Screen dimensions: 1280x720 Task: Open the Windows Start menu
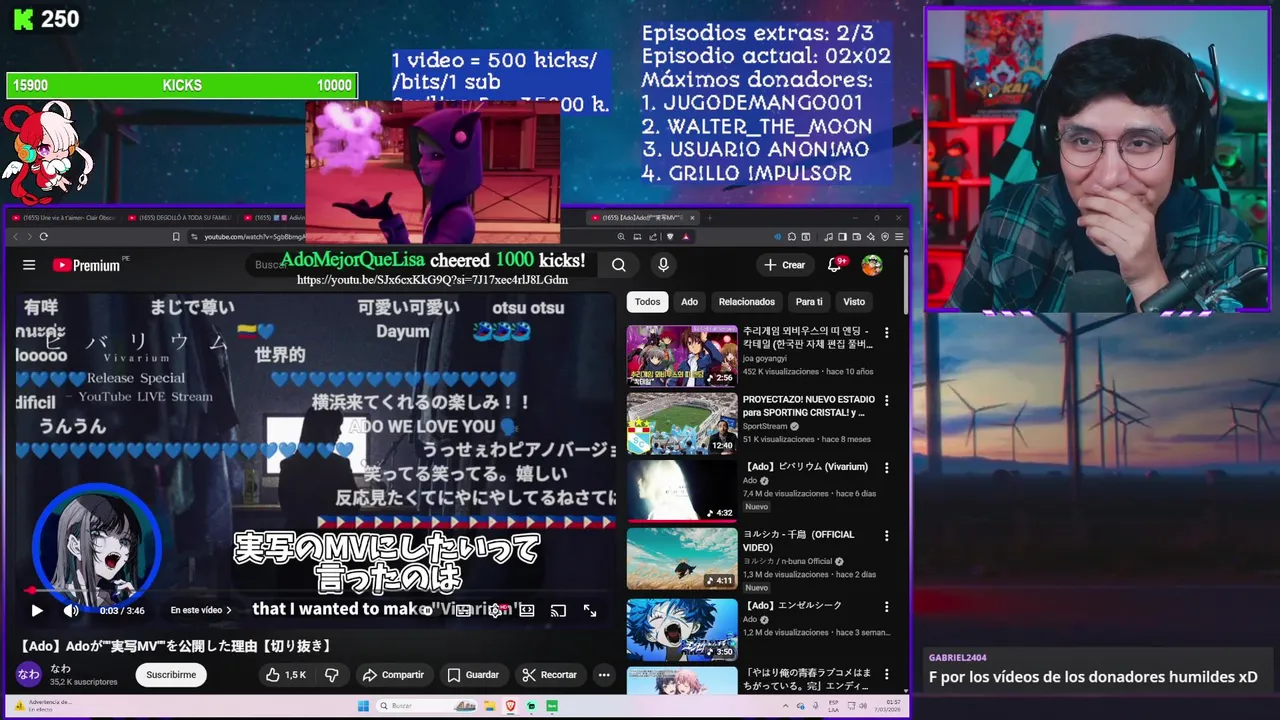(x=363, y=706)
